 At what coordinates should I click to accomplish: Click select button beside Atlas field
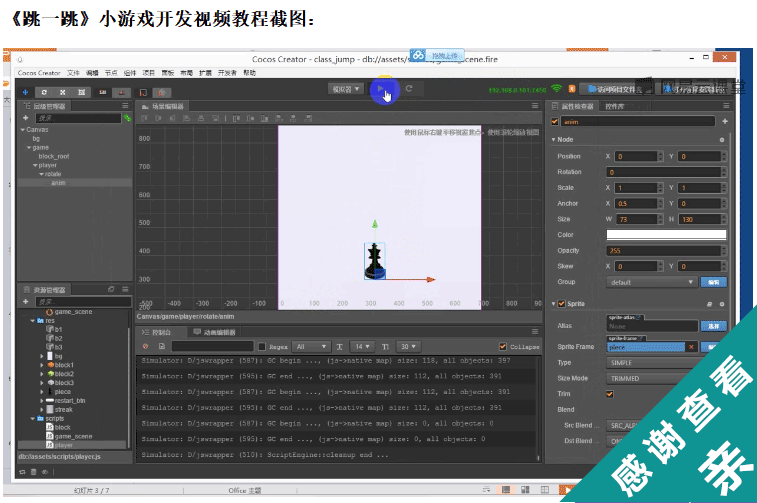pos(714,326)
